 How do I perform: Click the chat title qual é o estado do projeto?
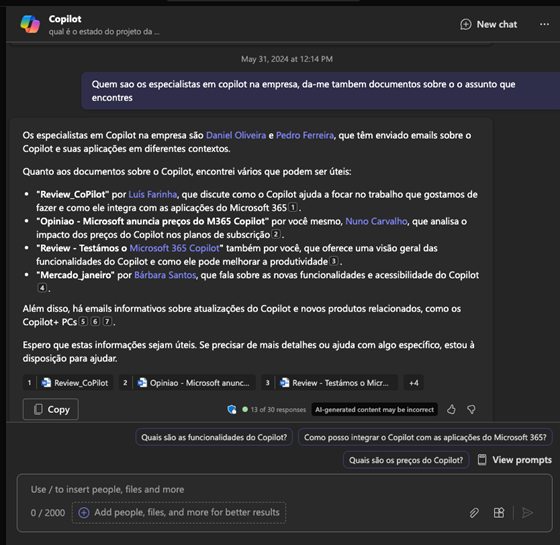coord(104,32)
